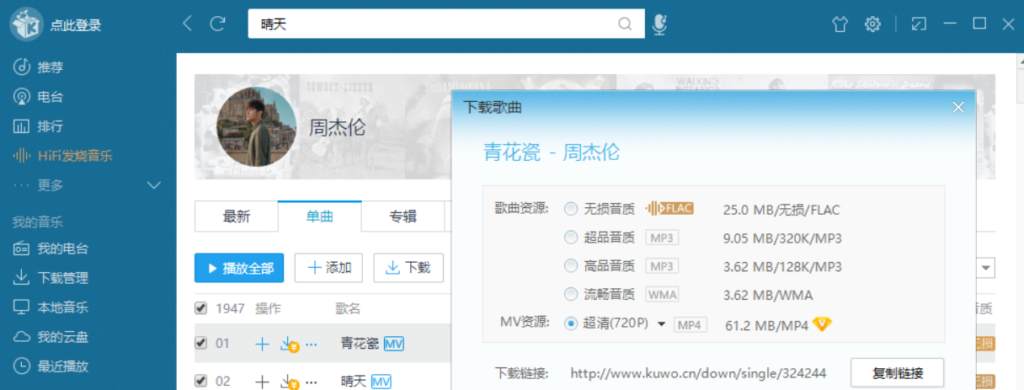
Task: Click the Kuwo logo avatar icon
Action: click(x=26, y=25)
